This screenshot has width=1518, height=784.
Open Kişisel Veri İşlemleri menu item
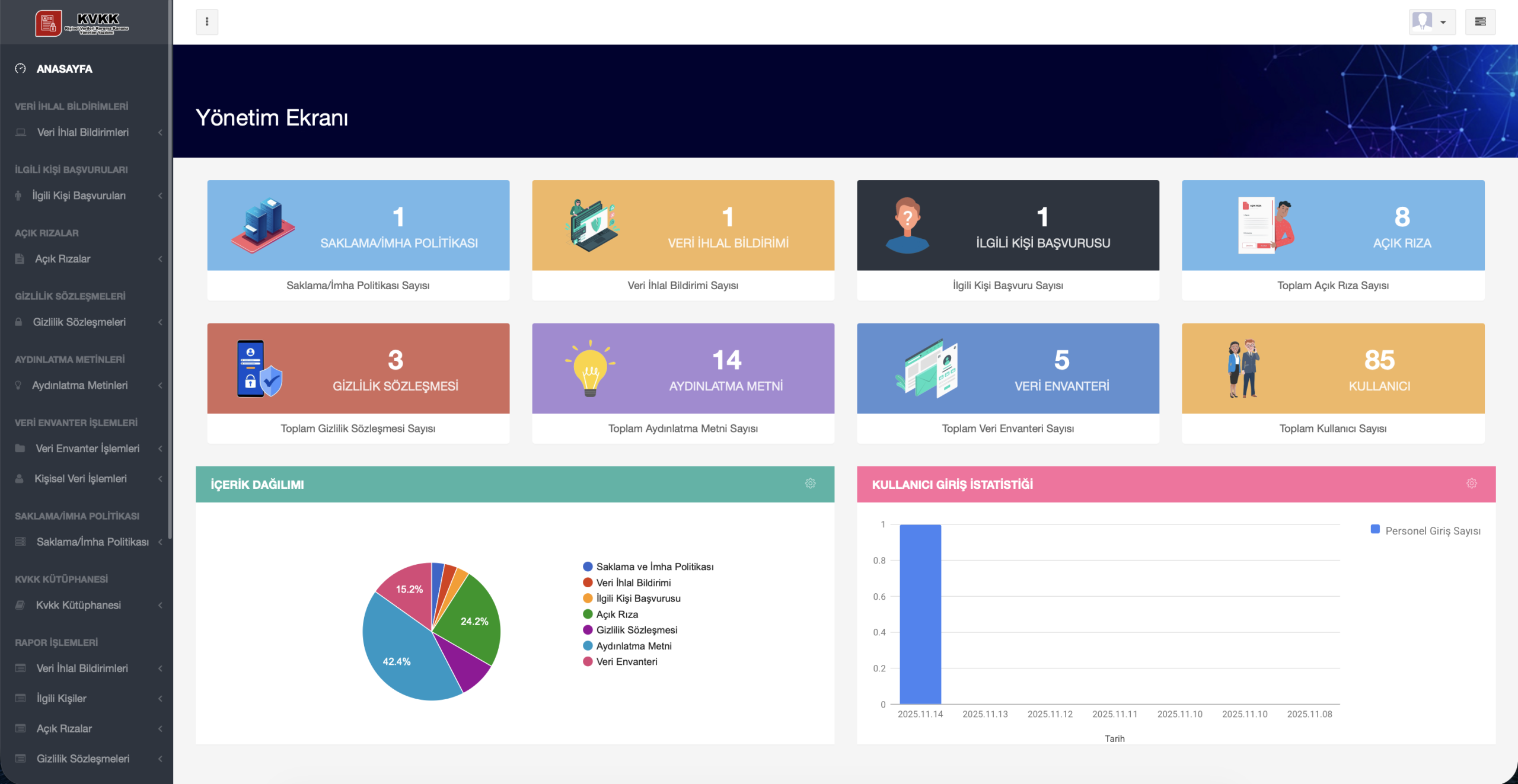81,479
